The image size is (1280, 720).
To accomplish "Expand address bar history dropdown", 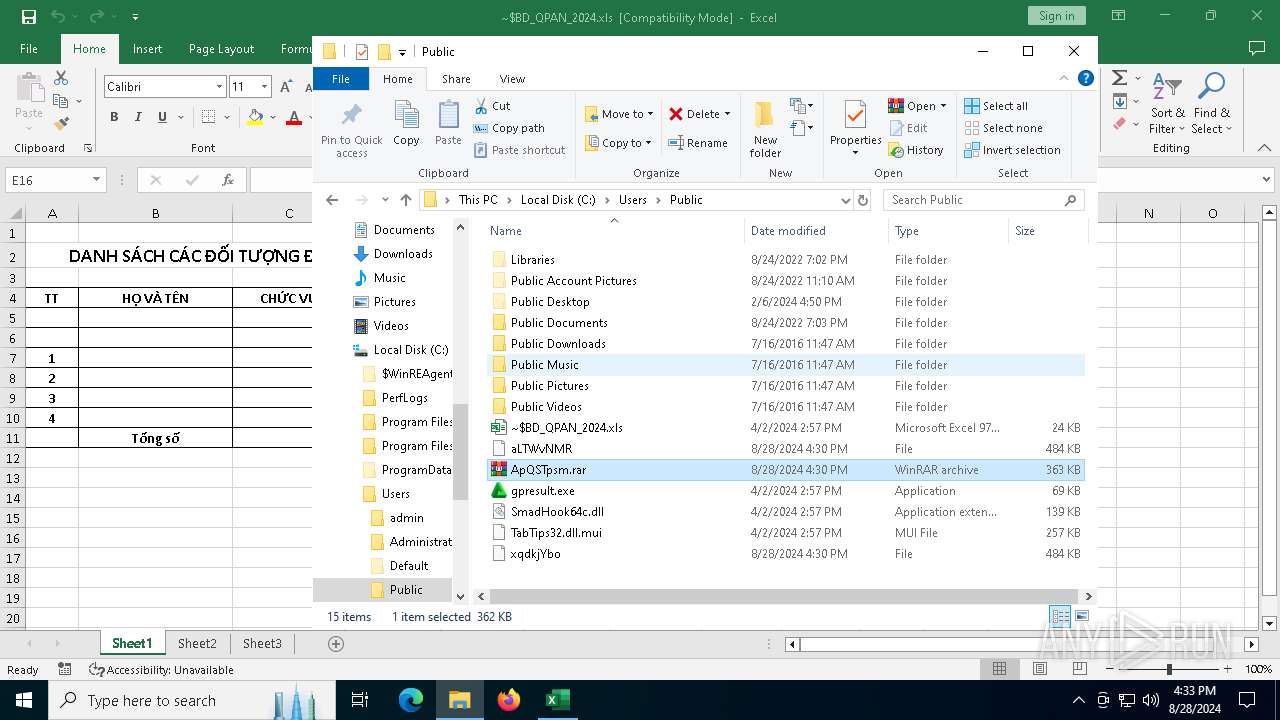I will (x=846, y=200).
